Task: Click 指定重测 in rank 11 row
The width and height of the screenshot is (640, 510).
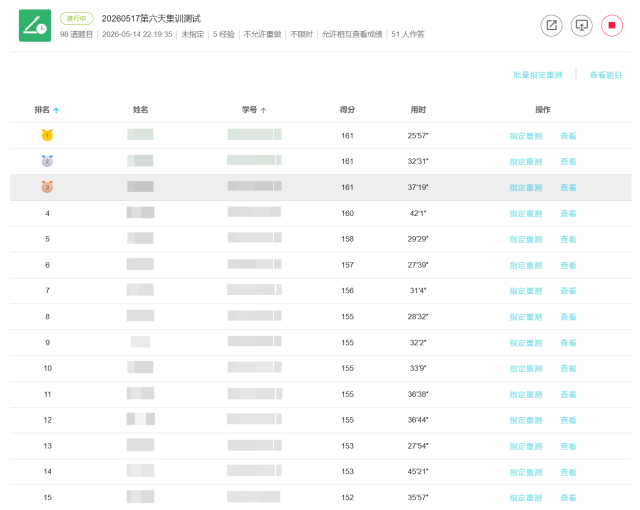Action: coord(526,395)
